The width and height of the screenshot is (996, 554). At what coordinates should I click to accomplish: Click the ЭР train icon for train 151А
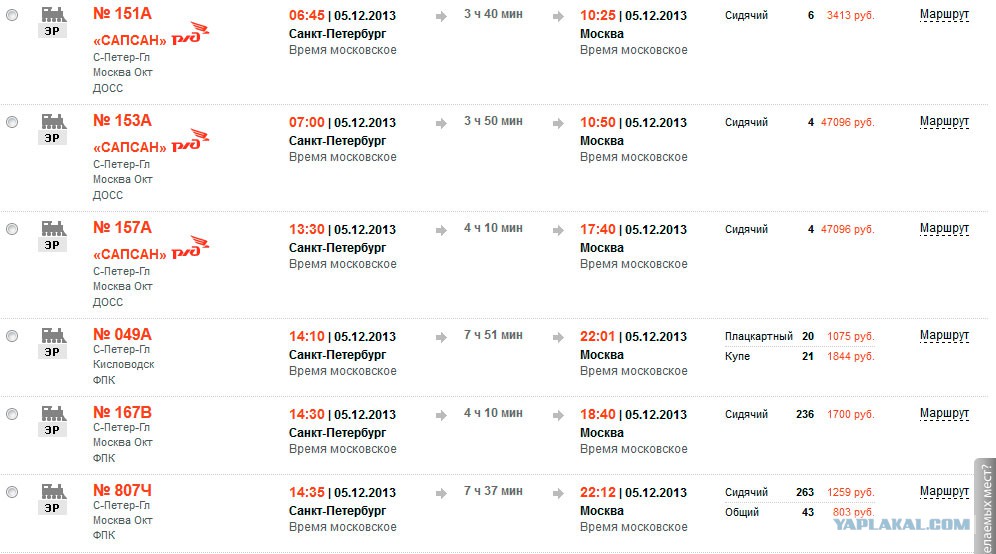coord(53,22)
